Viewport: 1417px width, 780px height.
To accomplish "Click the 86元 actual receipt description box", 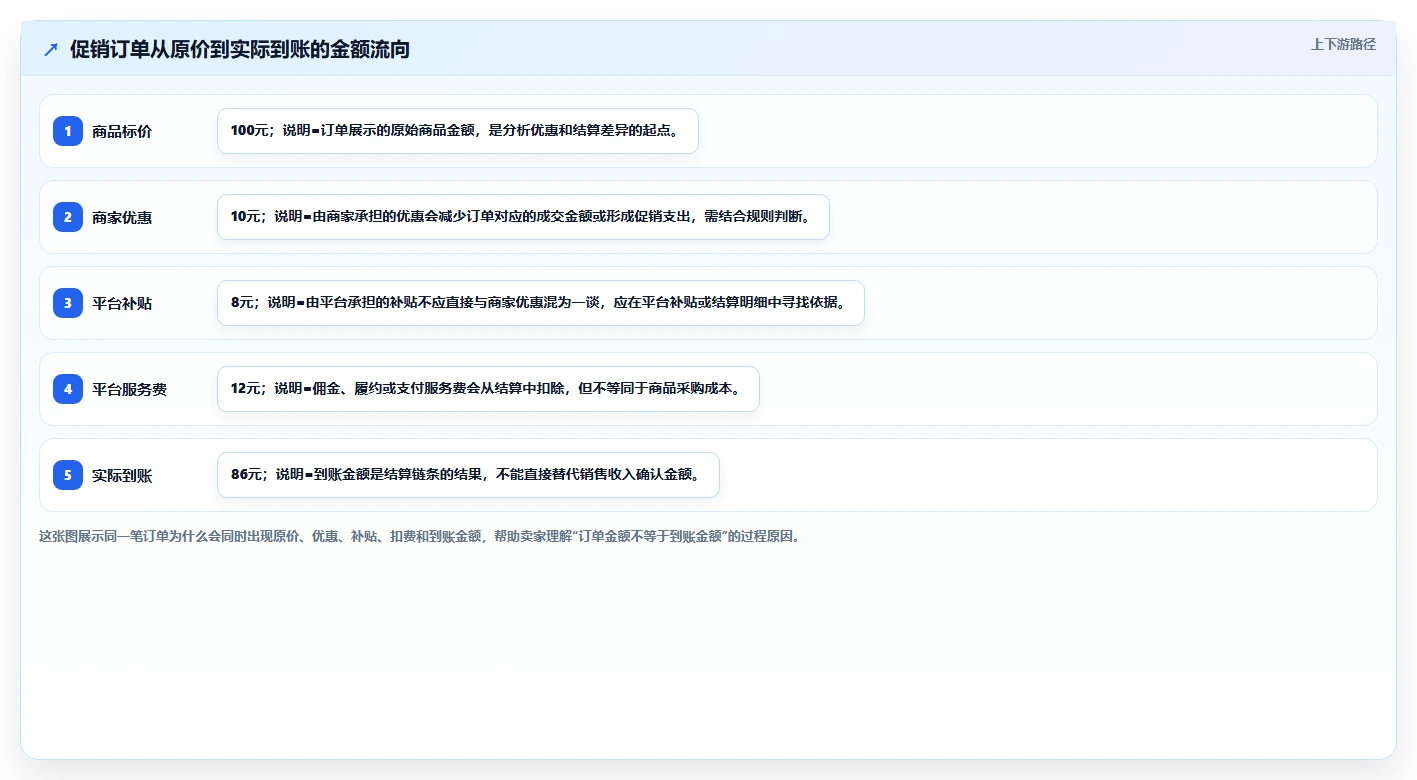I will pyautogui.click(x=468, y=475).
